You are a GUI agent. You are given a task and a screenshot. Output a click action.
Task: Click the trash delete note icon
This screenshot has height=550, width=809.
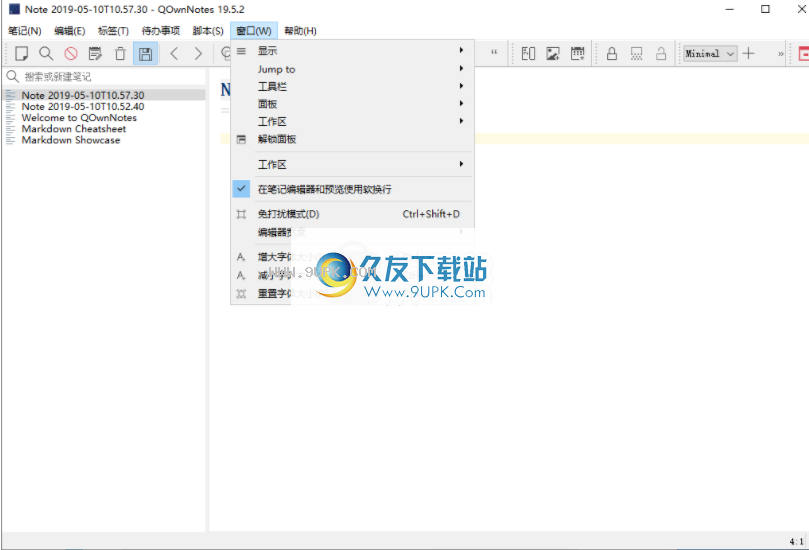(120, 54)
